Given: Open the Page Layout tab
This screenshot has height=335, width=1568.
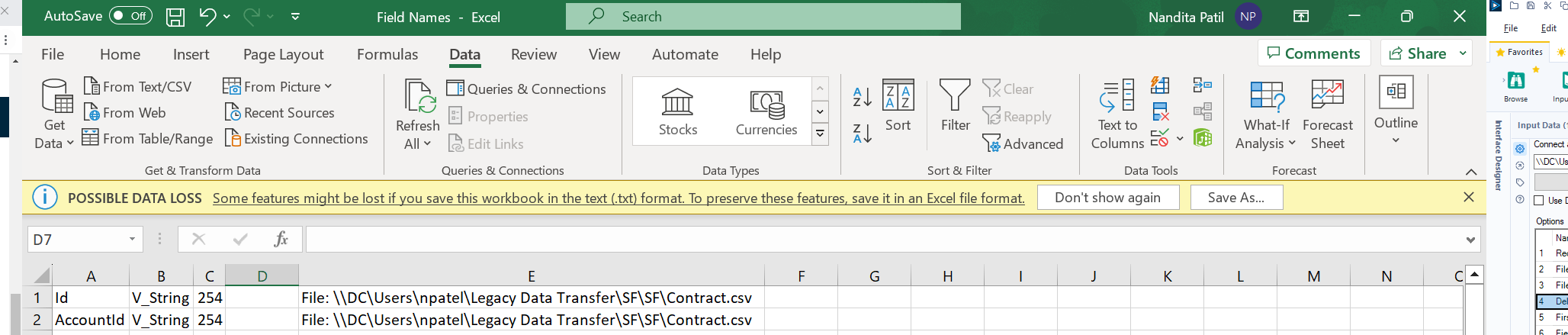Looking at the screenshot, I should click(283, 54).
